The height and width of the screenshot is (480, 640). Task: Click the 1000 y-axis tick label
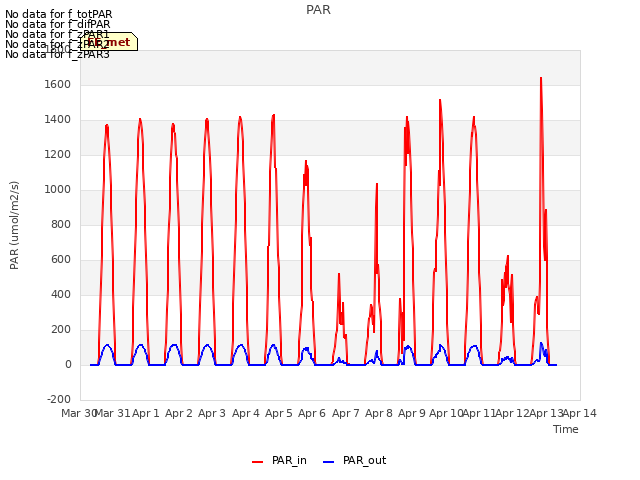pyautogui.click(x=58, y=189)
